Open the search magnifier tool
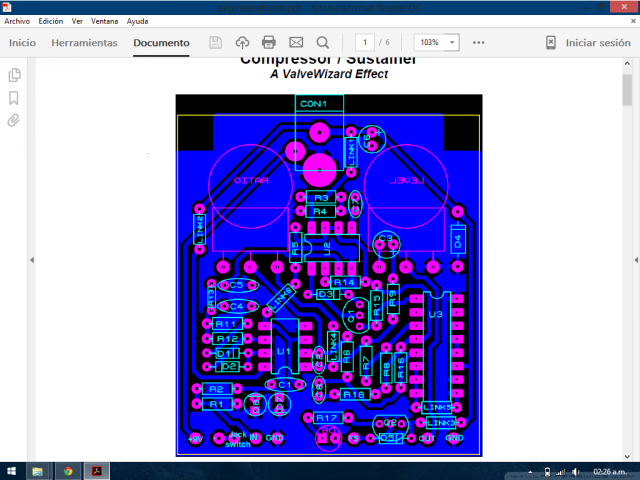 (322, 43)
